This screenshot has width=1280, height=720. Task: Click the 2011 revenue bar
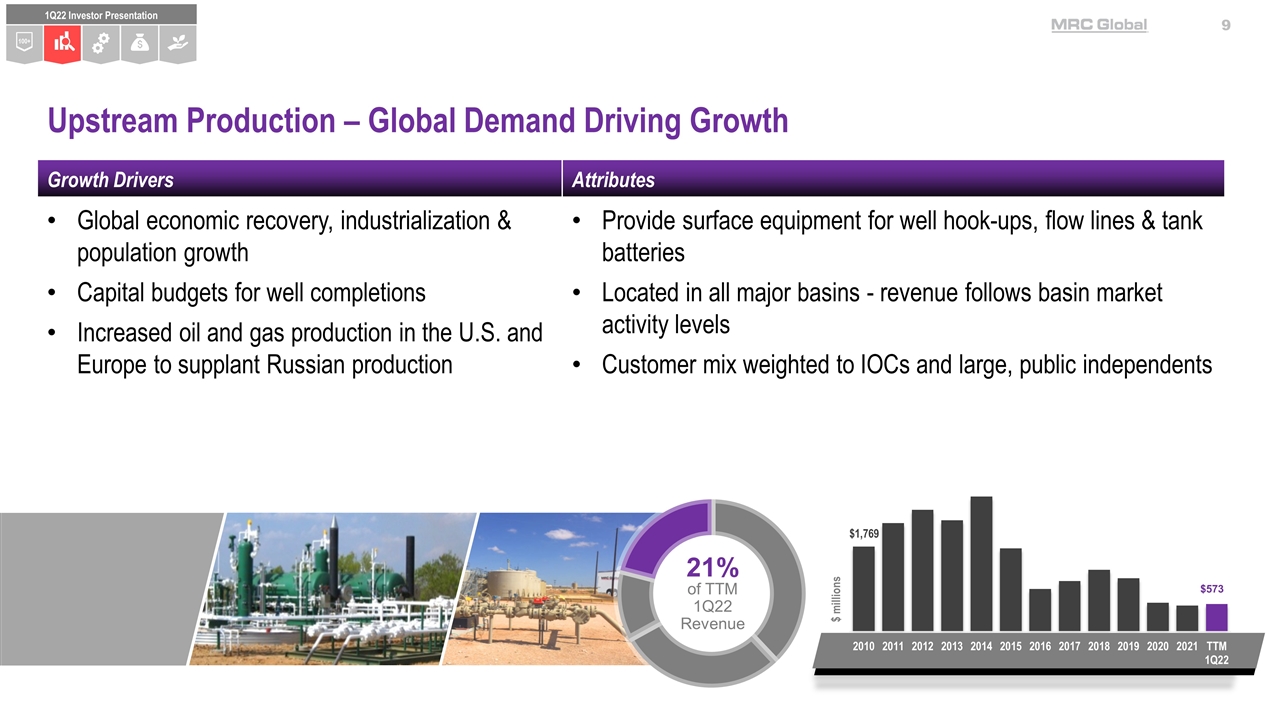pos(893,579)
